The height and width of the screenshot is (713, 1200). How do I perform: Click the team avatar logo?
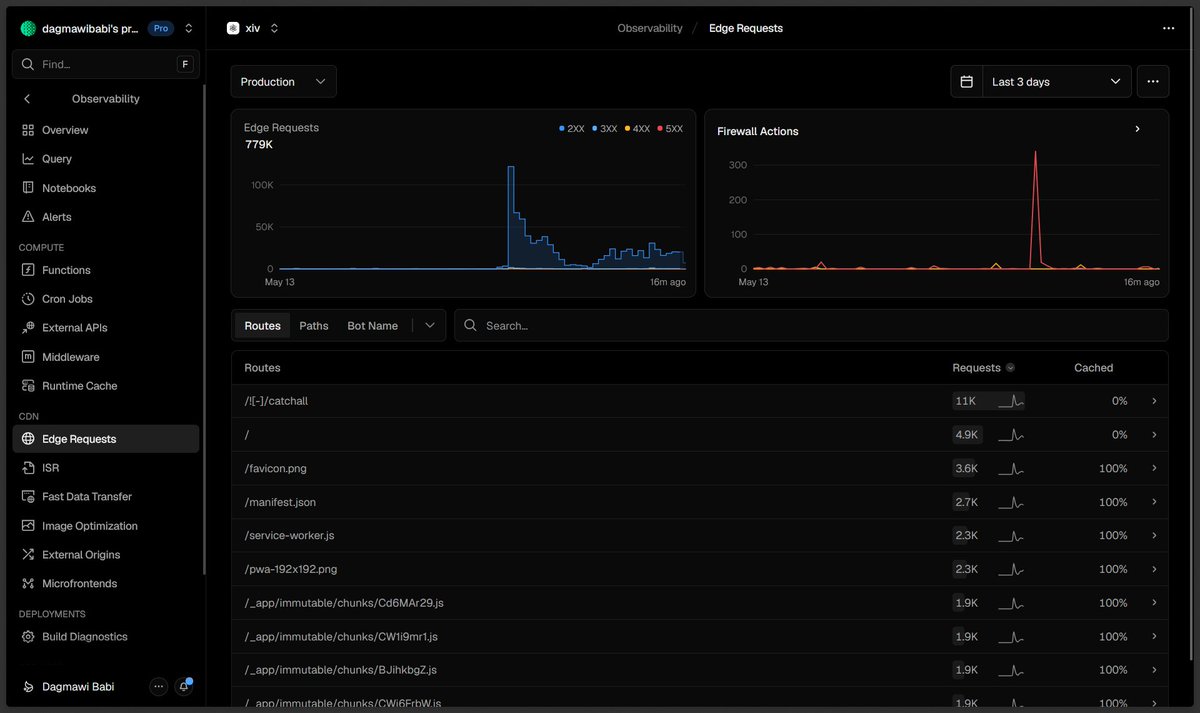coord(28,28)
